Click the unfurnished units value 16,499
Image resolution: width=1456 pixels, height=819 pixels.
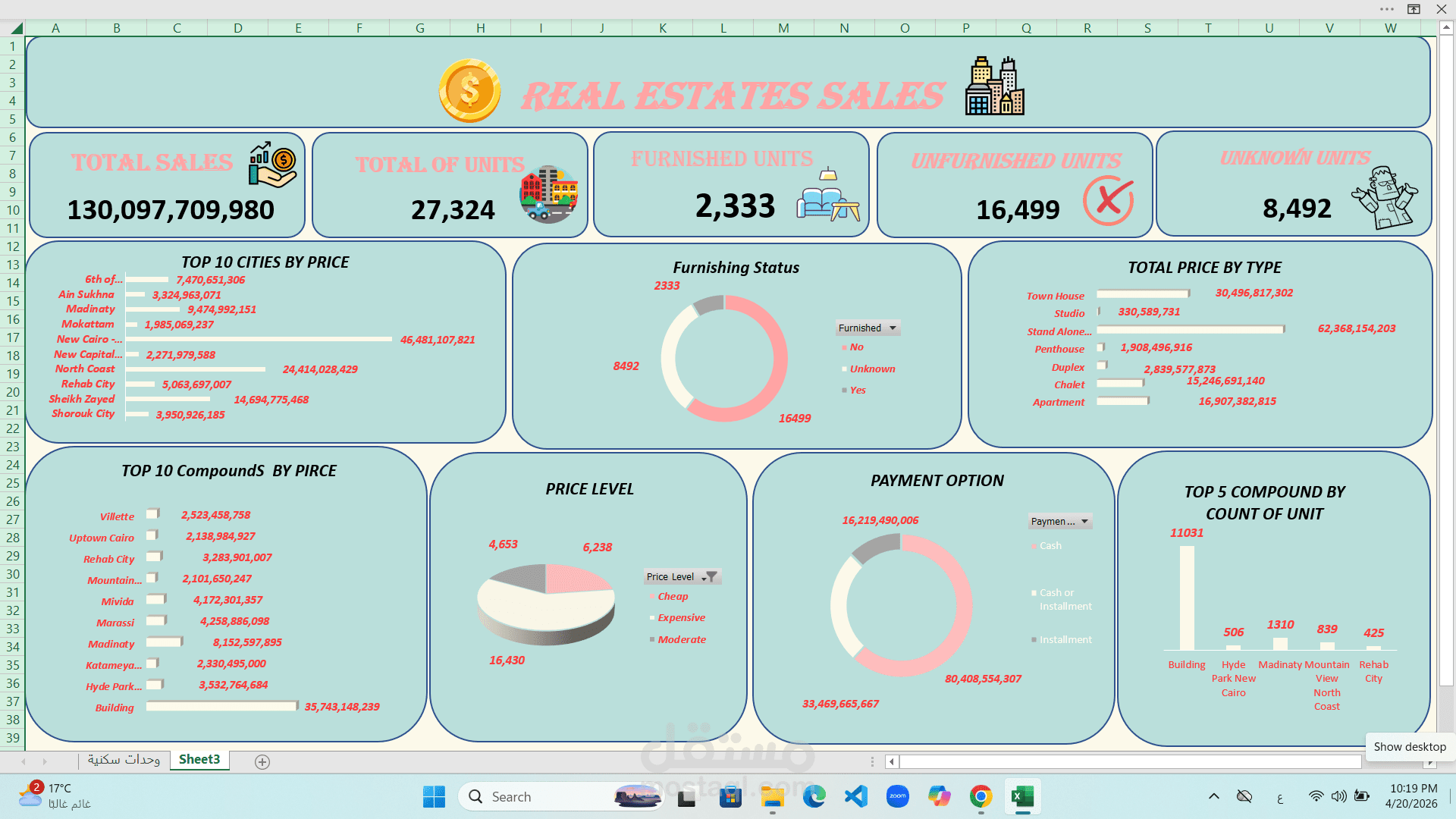[x=1018, y=210]
